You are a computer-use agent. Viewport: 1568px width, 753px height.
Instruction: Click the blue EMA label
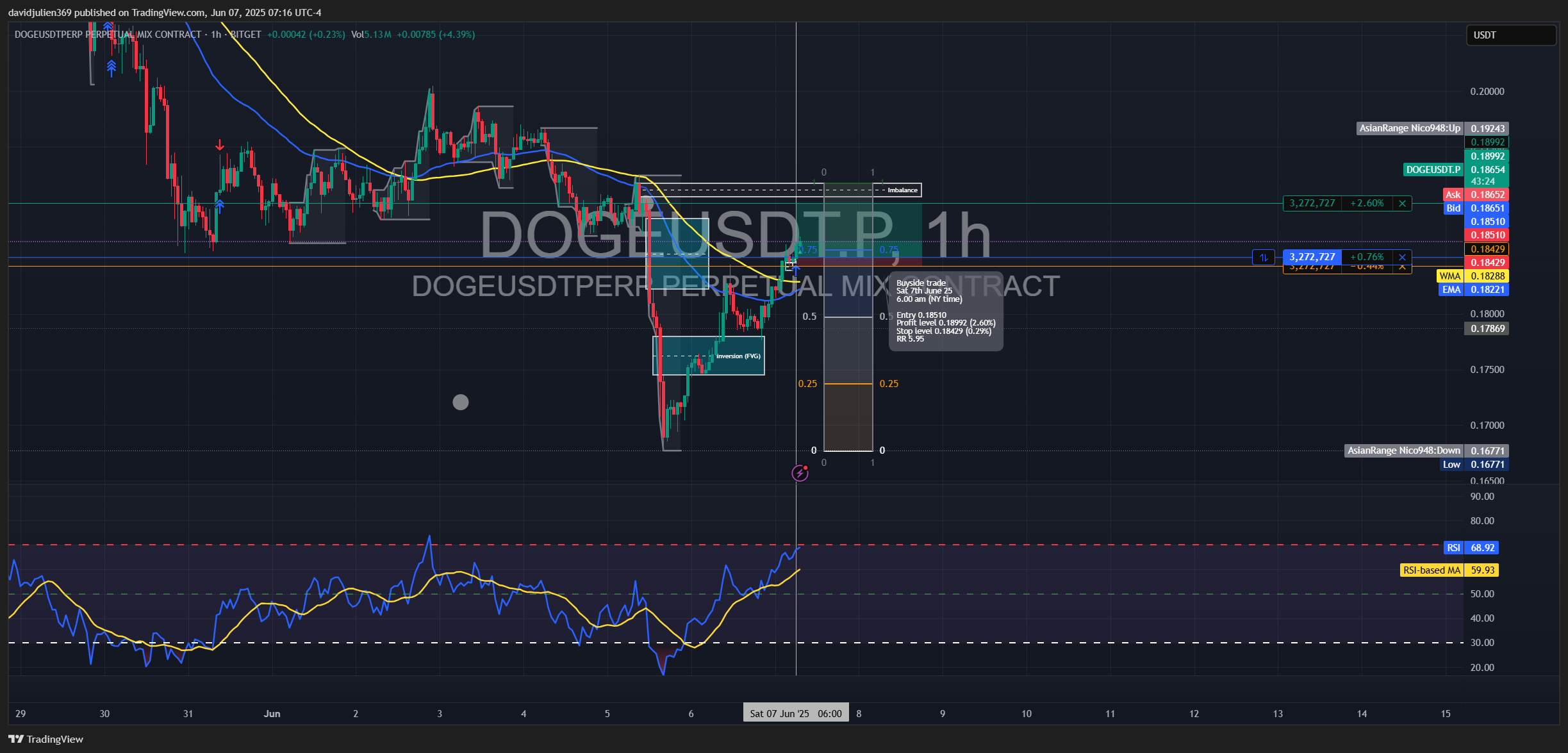click(x=1451, y=290)
